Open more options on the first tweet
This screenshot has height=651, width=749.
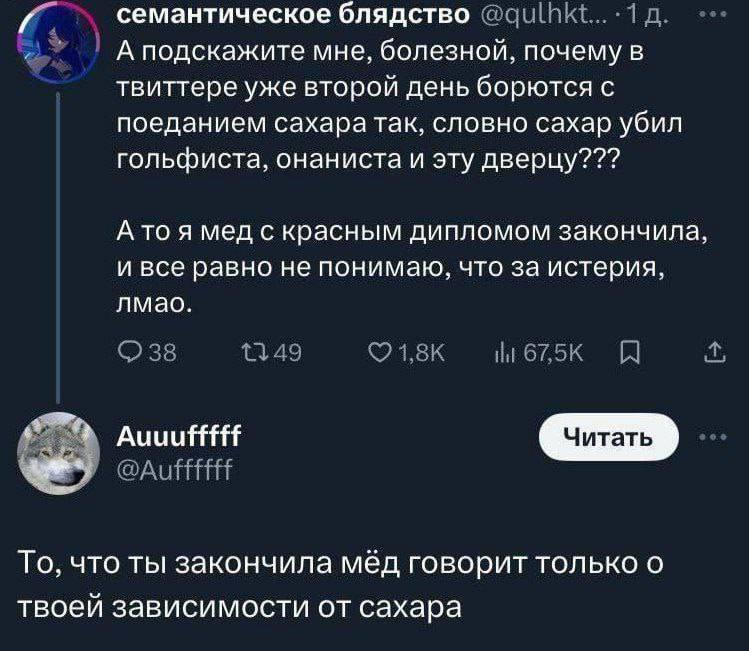coord(714,14)
